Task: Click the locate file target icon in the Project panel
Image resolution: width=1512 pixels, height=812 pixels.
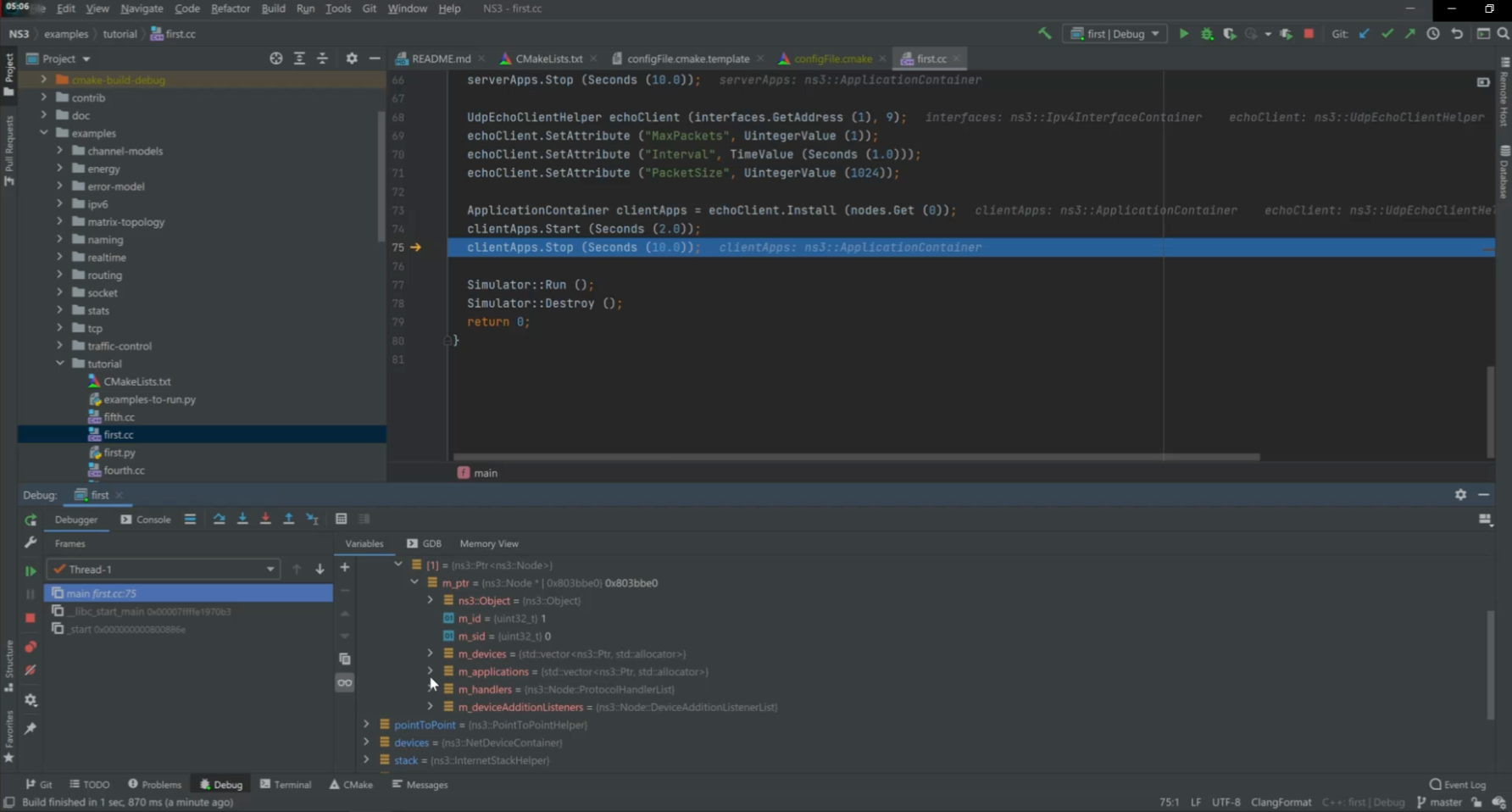Action: [x=276, y=58]
